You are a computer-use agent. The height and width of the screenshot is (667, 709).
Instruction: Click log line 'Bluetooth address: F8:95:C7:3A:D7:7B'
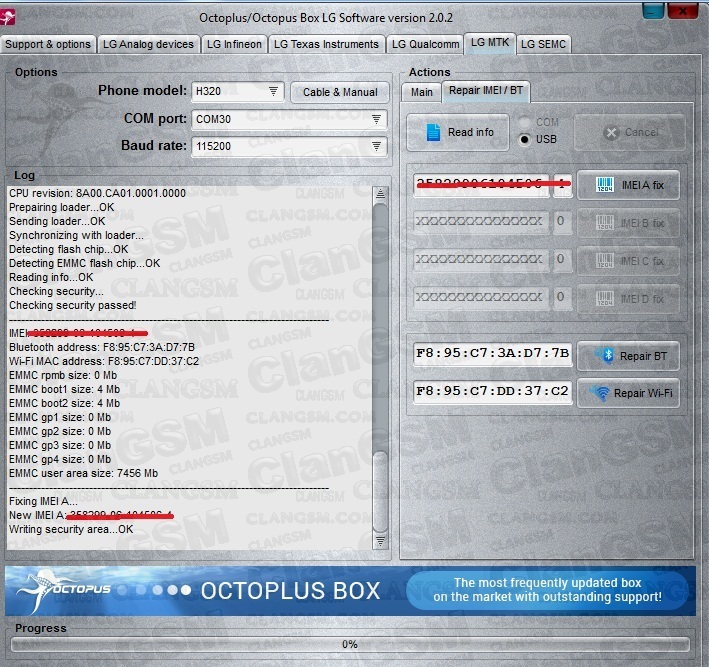tap(102, 347)
